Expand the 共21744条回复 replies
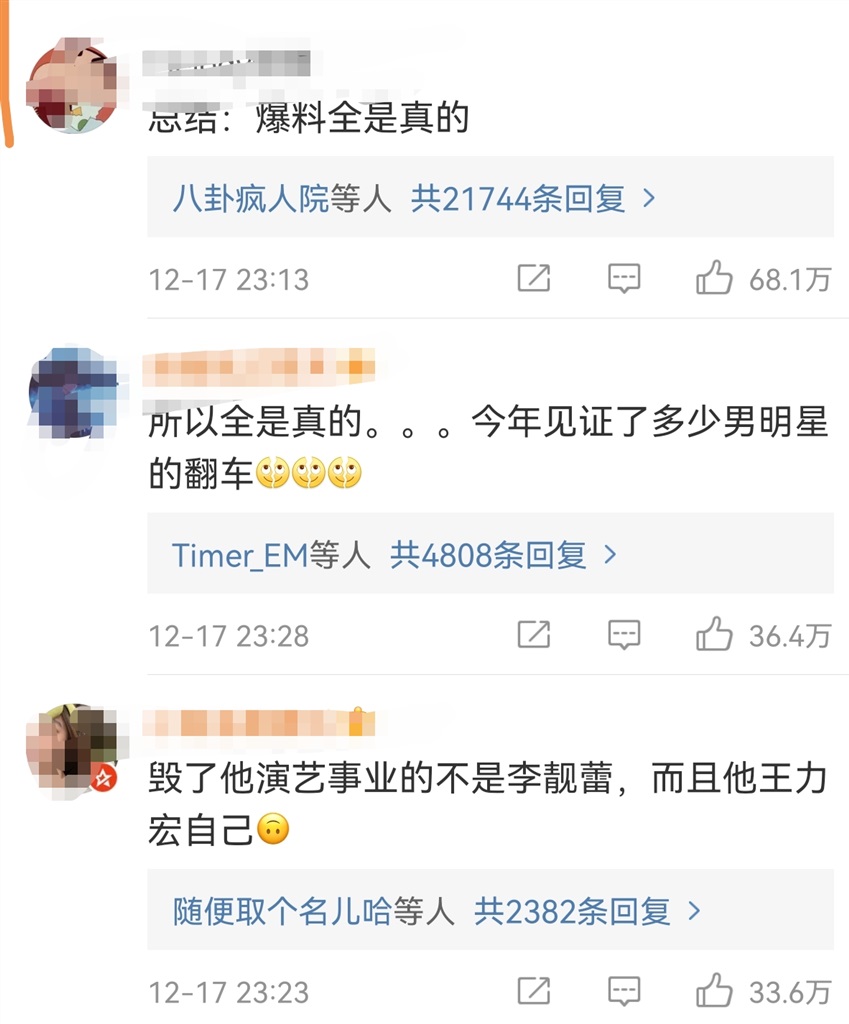This screenshot has width=849, height=1024. (x=533, y=199)
